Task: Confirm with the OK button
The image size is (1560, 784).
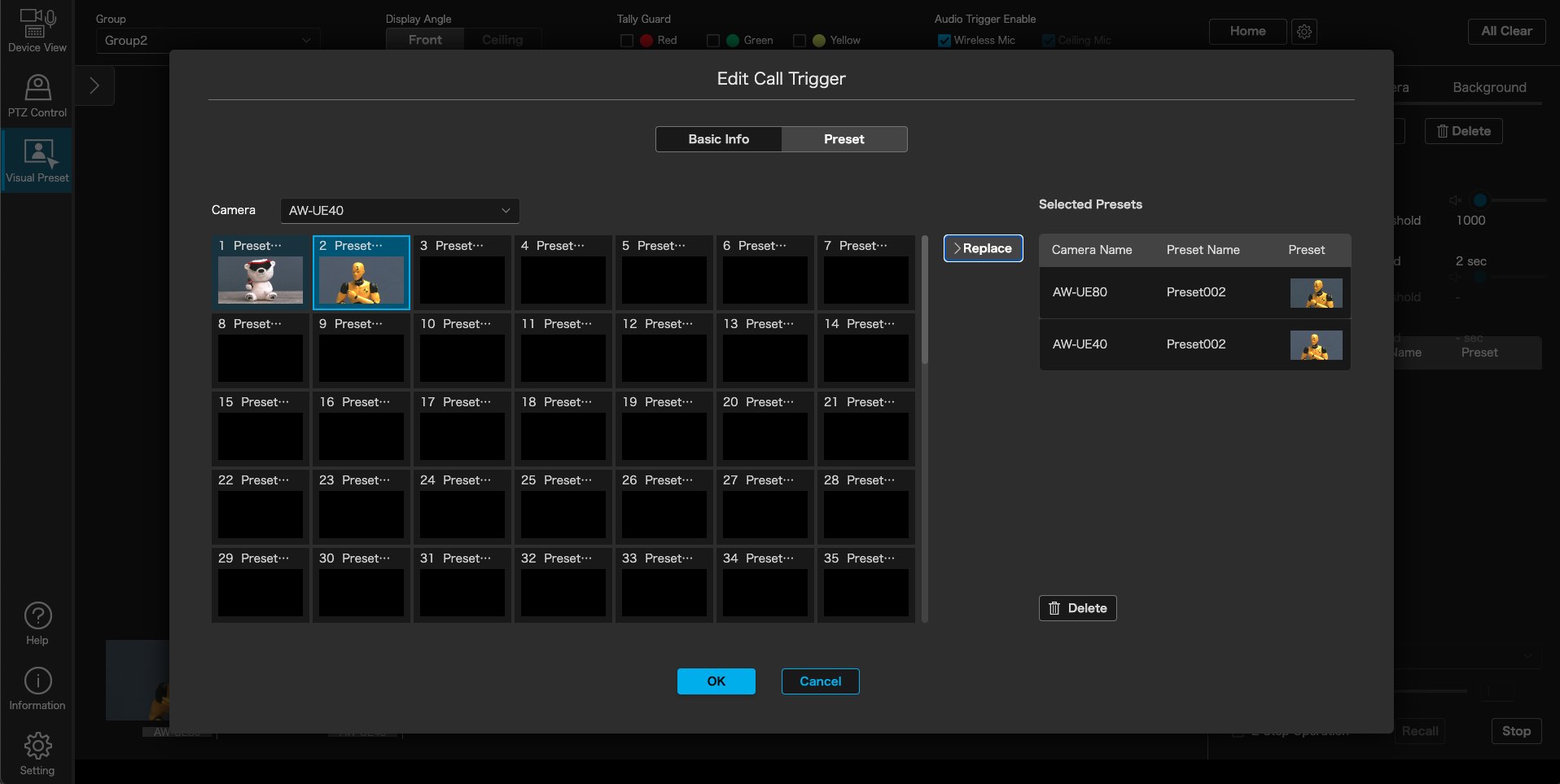Action: click(x=716, y=681)
